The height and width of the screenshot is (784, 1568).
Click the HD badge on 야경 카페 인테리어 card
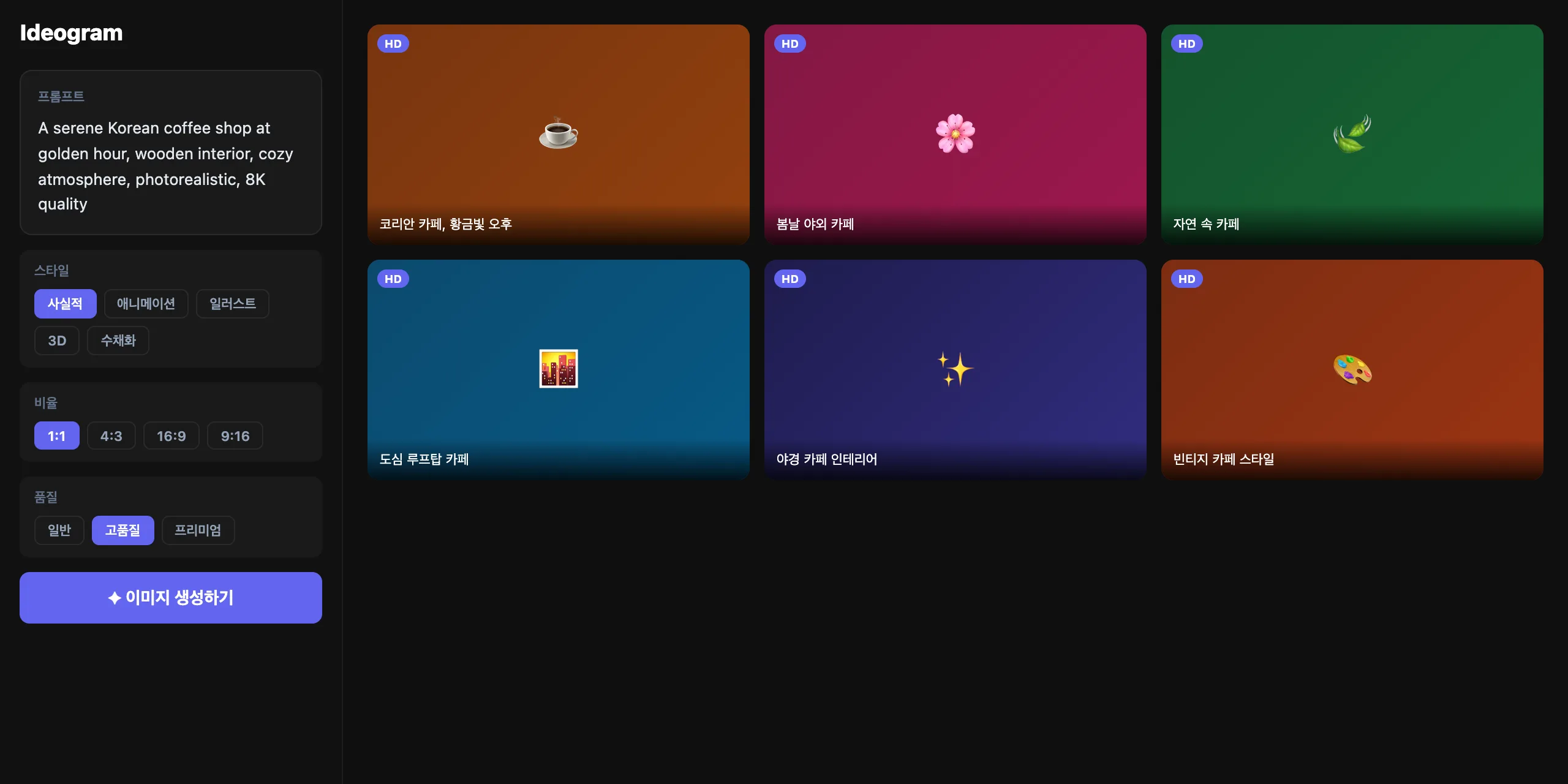click(x=790, y=279)
